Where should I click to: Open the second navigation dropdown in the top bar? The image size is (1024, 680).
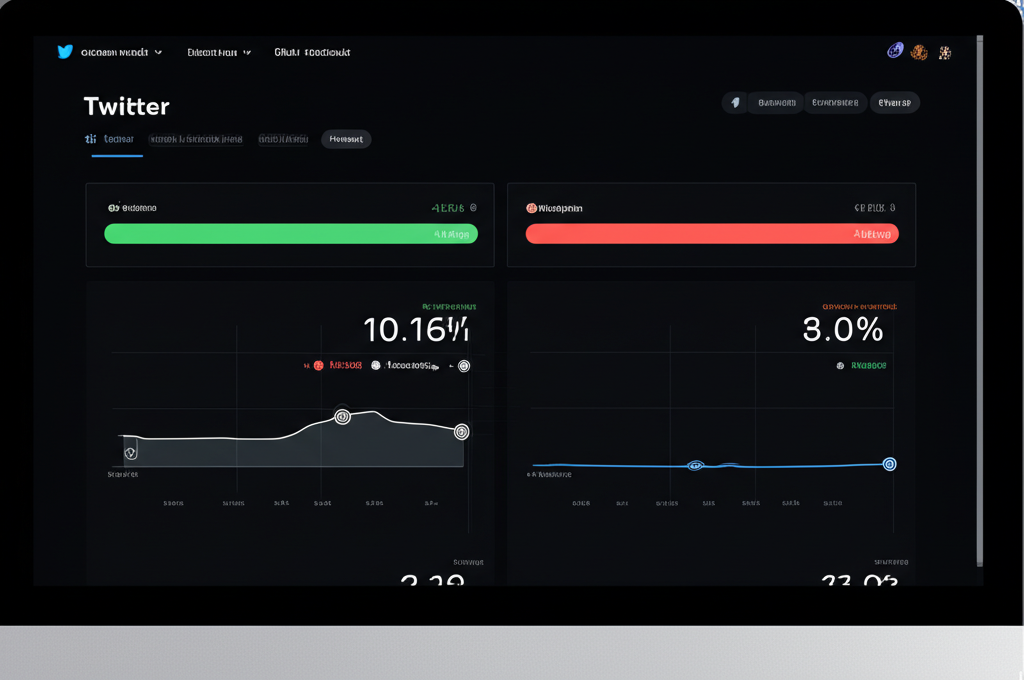tap(217, 51)
